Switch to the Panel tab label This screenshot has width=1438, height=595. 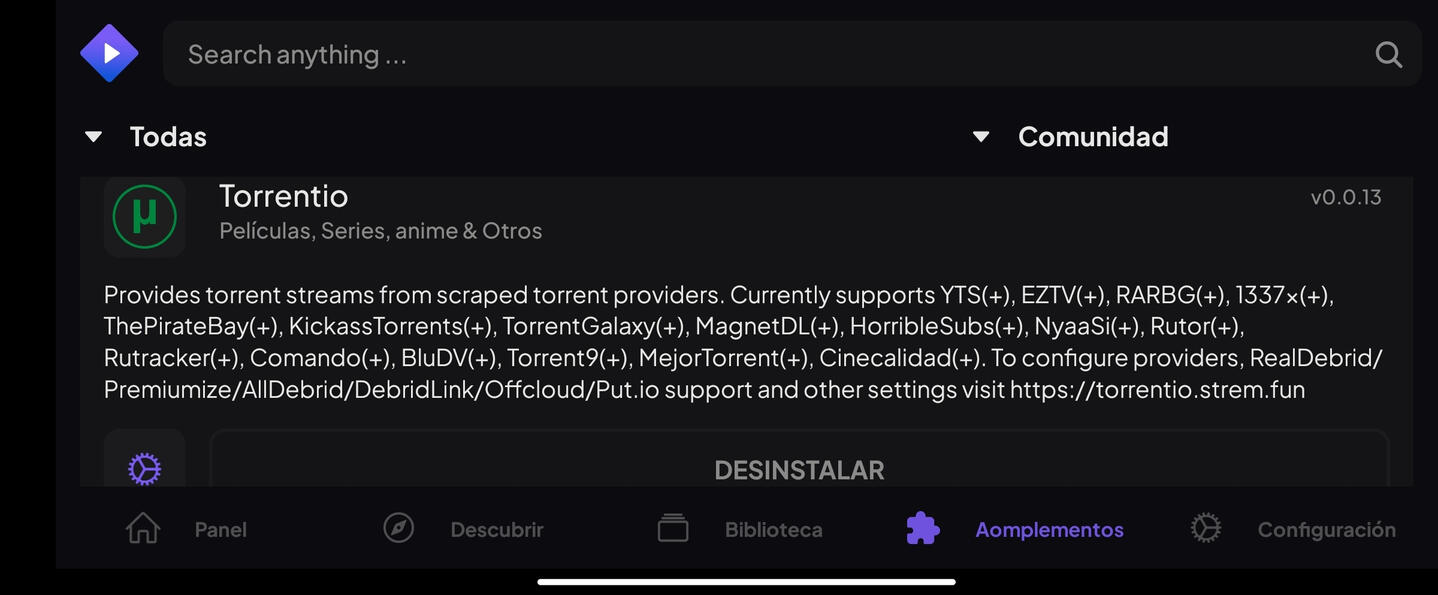pos(220,530)
